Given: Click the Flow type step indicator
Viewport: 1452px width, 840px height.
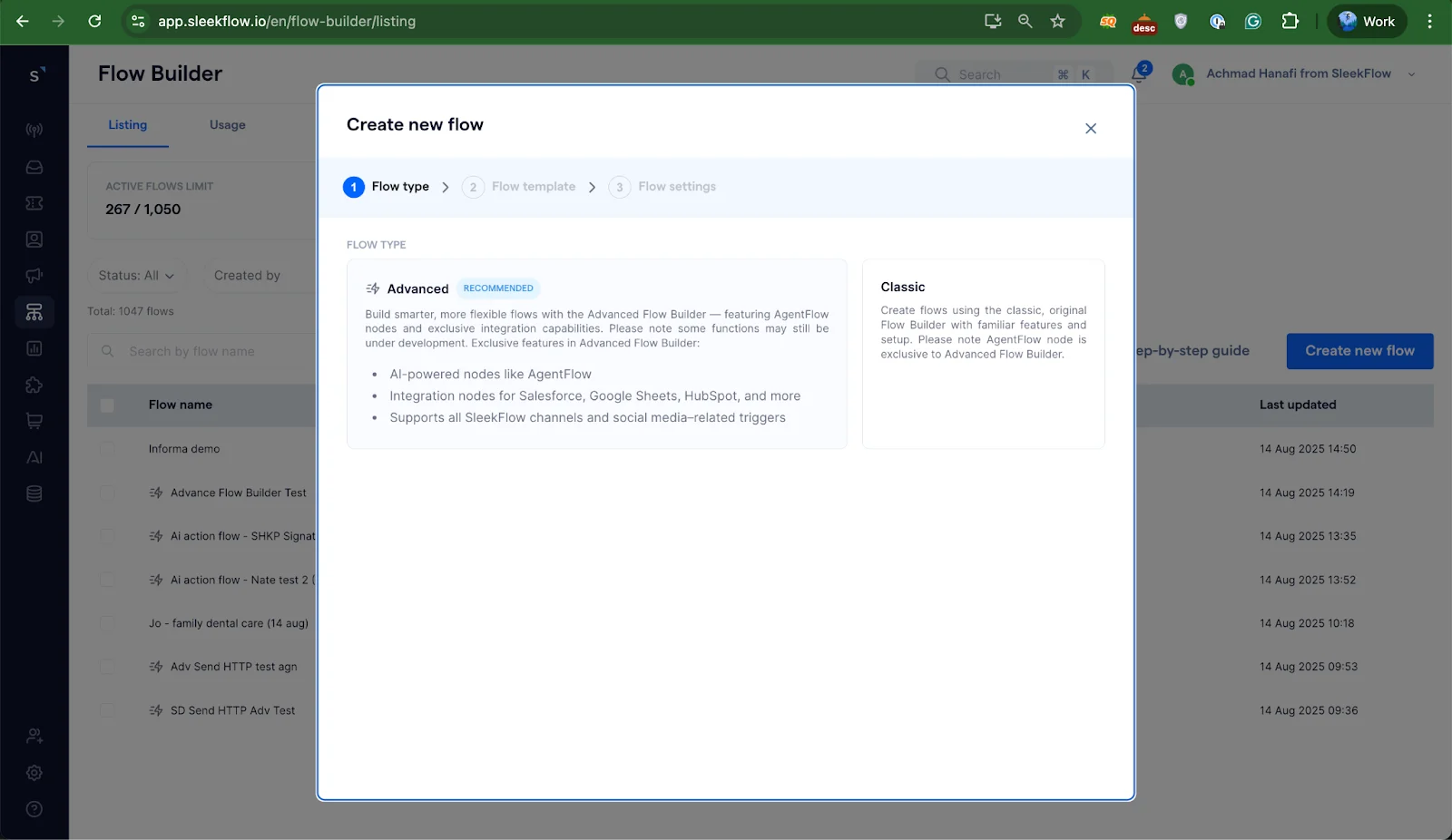Looking at the screenshot, I should [x=386, y=187].
